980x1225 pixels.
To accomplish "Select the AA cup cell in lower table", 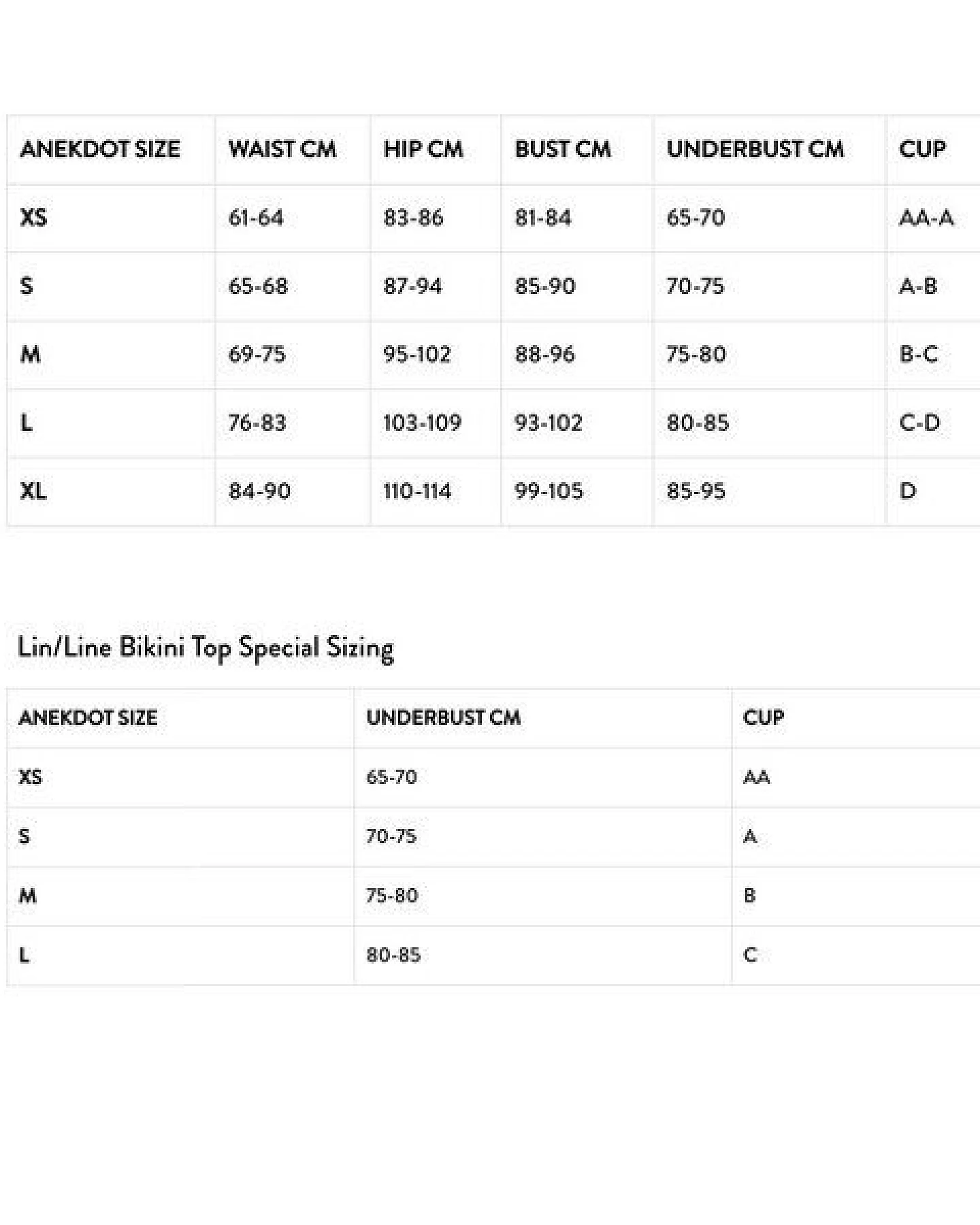I will (x=757, y=777).
